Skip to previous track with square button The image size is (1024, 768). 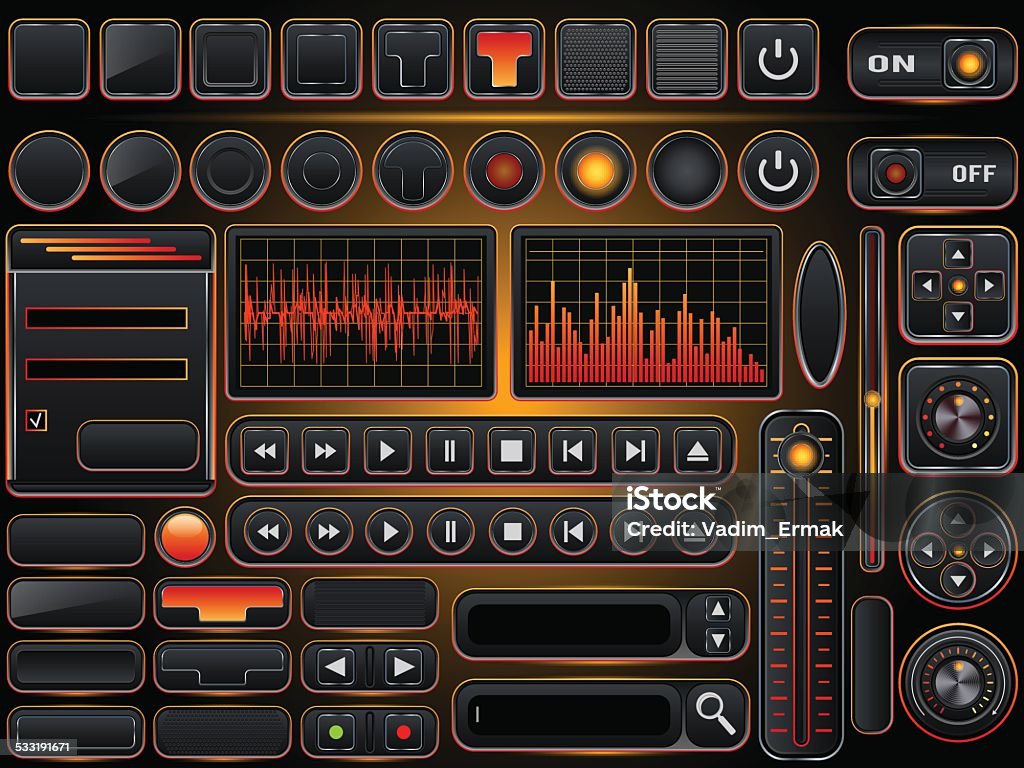[573, 451]
